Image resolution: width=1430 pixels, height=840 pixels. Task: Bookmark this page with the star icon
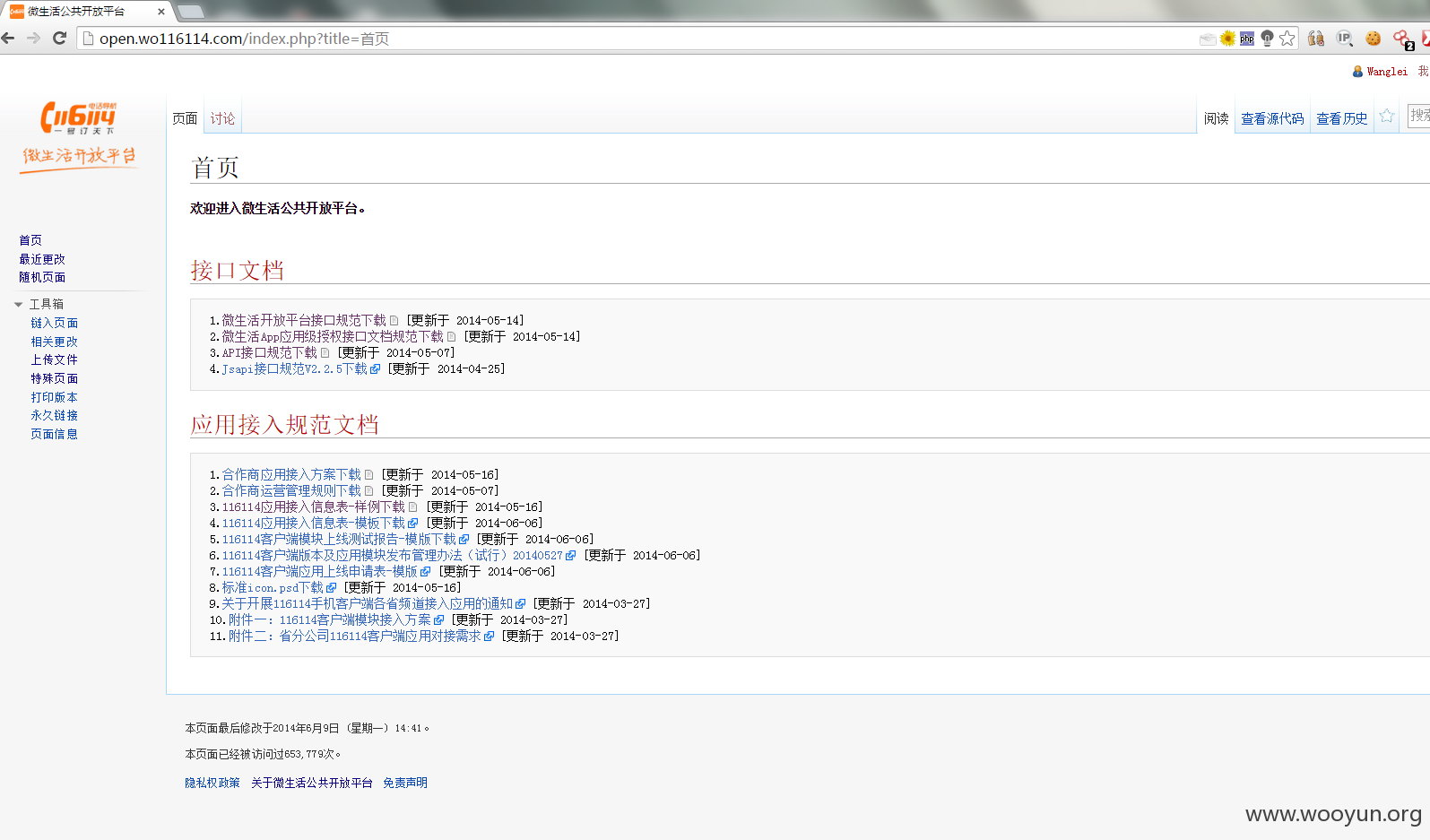[x=1287, y=39]
